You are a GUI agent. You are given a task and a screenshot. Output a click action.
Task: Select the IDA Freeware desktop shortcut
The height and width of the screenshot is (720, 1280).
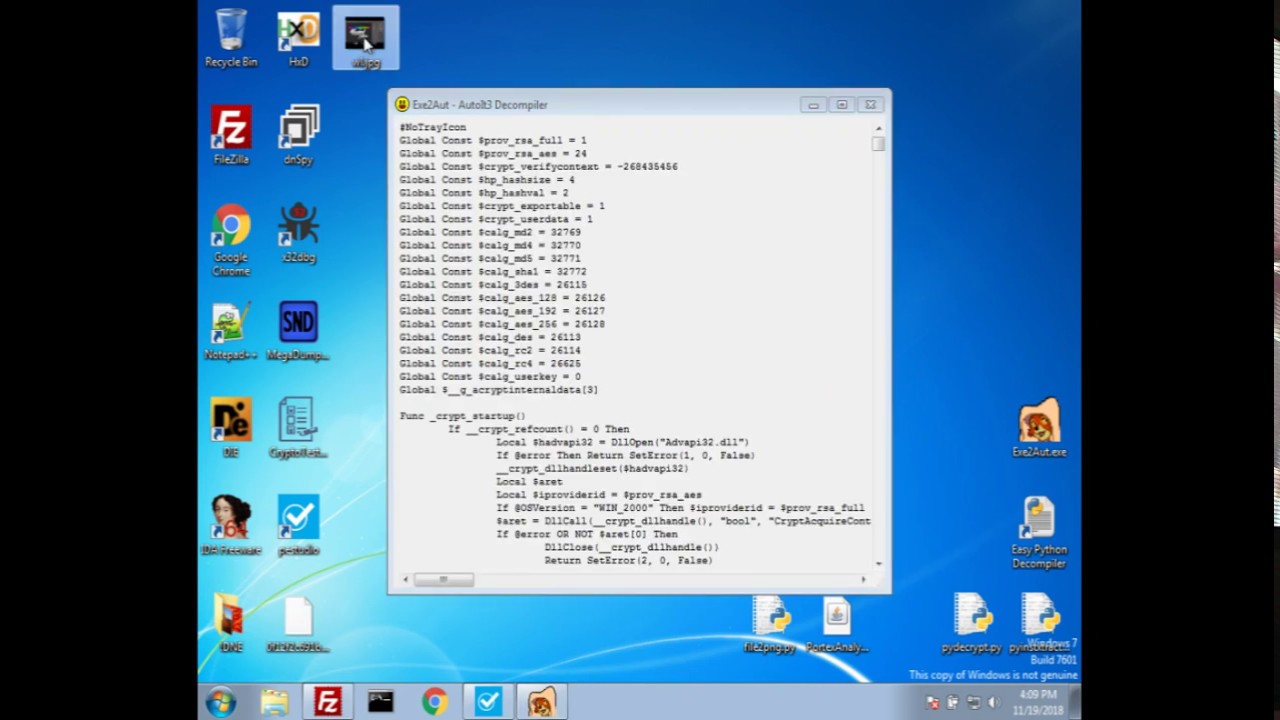tap(231, 526)
